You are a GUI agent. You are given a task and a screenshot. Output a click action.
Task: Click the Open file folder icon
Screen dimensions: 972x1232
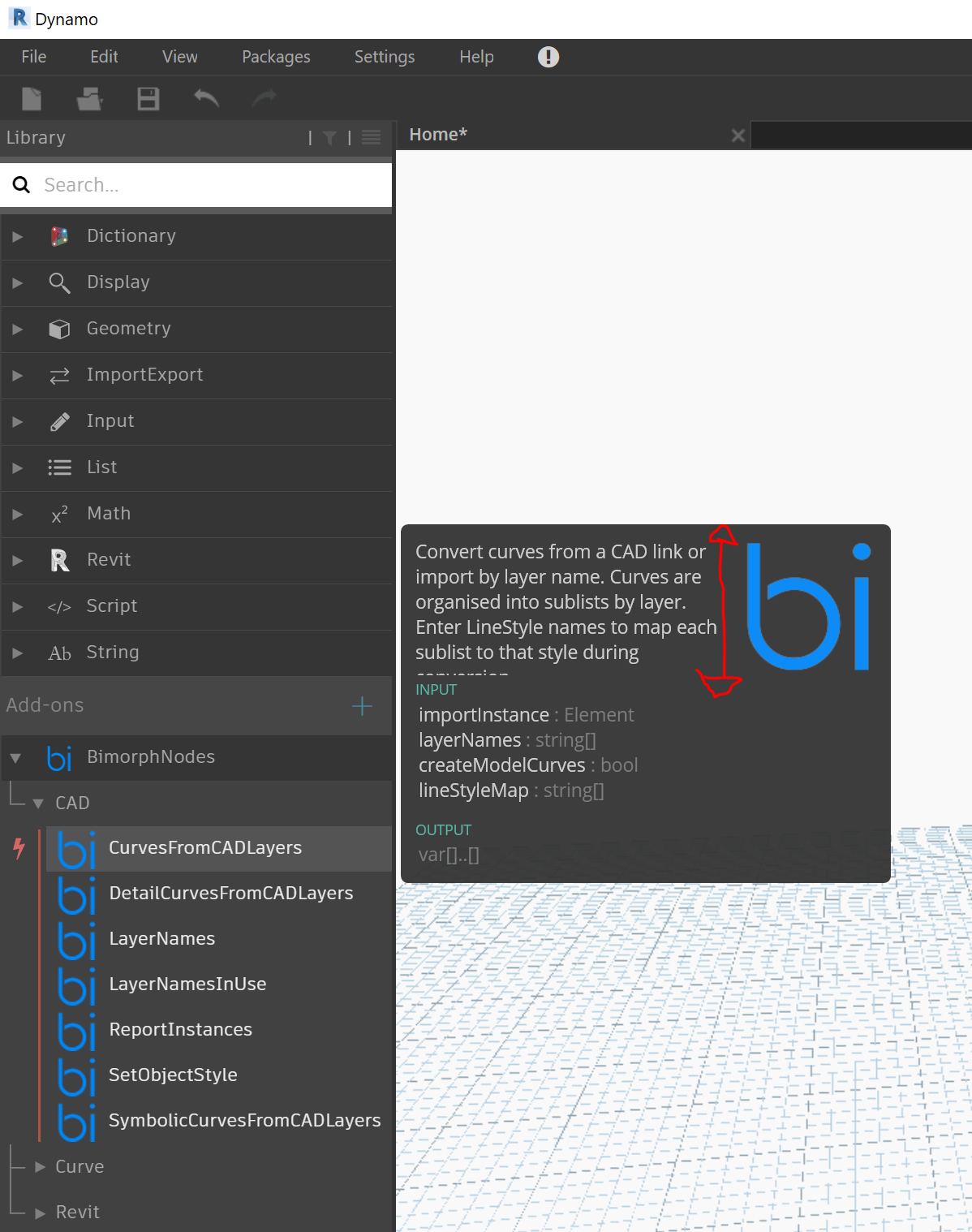89,99
